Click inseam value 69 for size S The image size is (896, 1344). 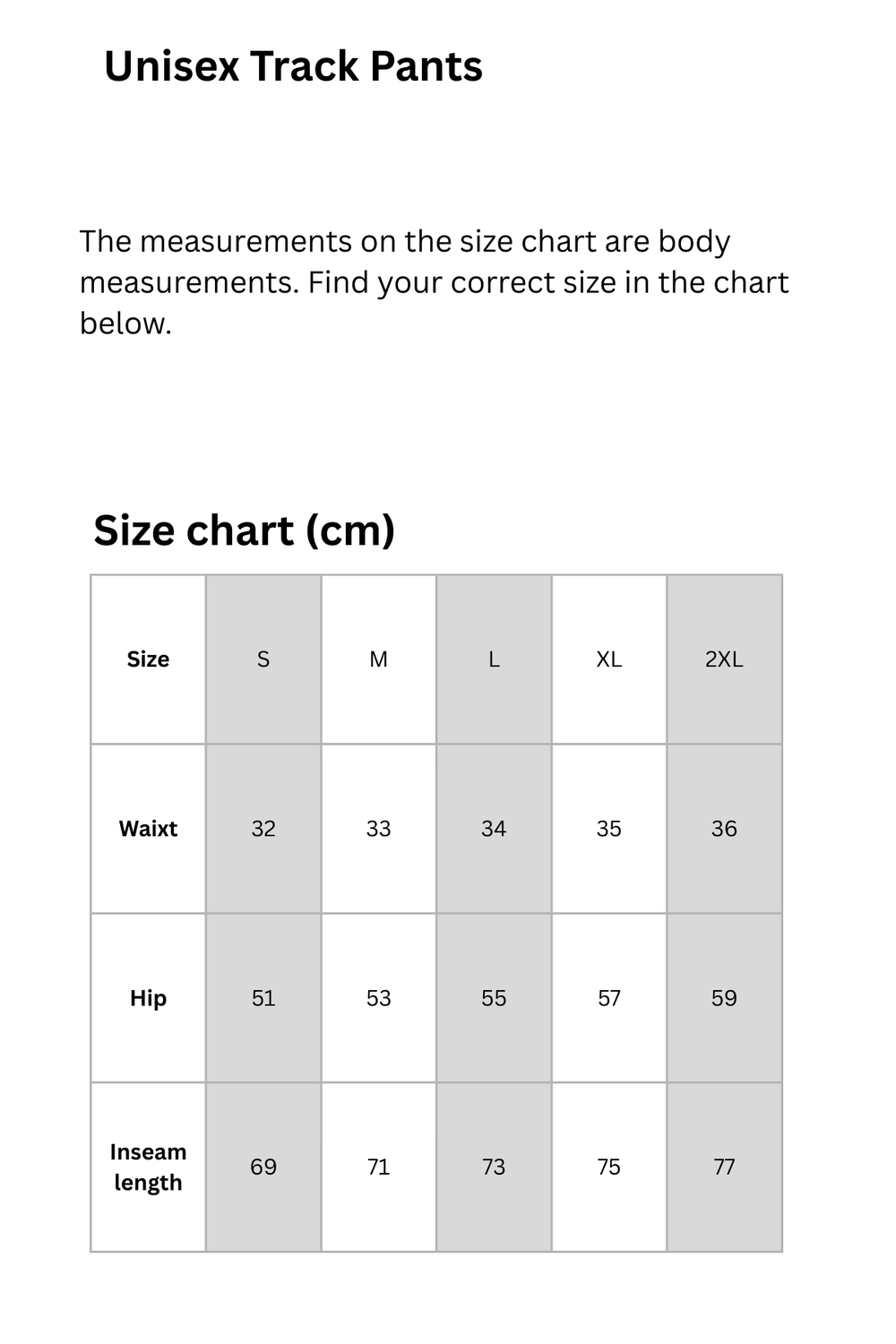click(x=263, y=1167)
